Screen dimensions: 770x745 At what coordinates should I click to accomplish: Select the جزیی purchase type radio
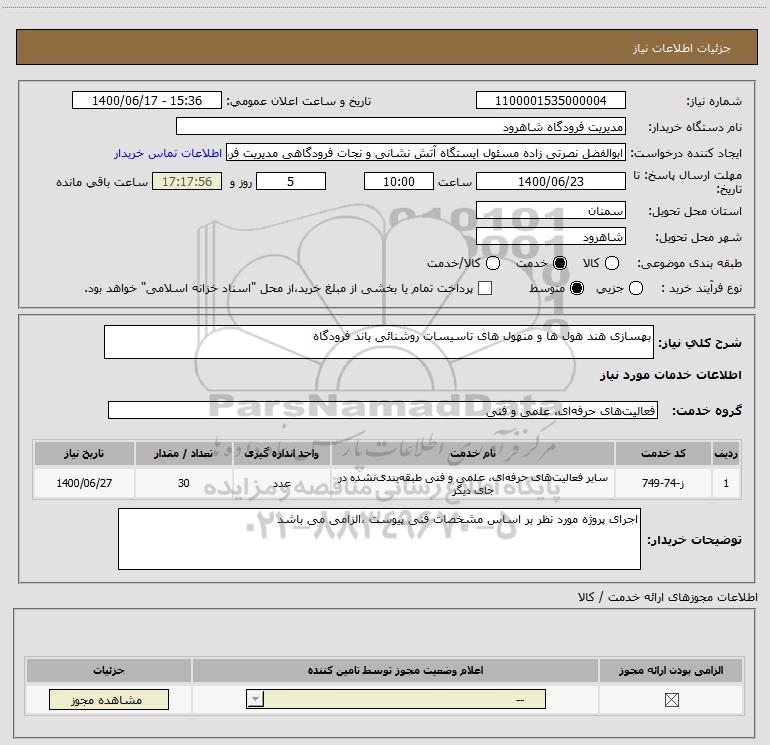click(x=635, y=288)
